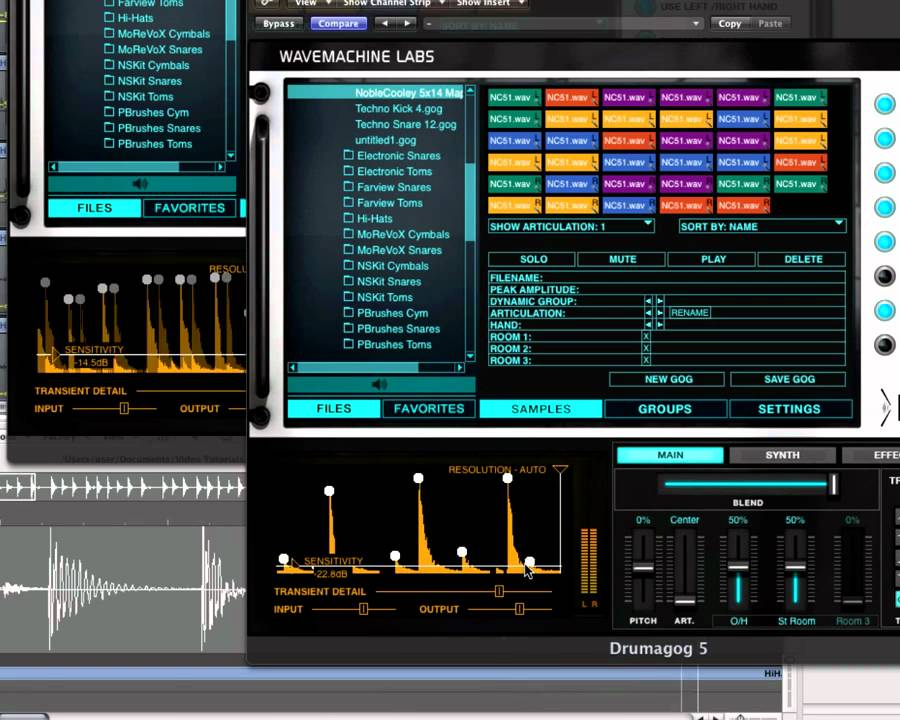
Task: Toggle the second cyan LED button on right side
Action: pos(885,138)
